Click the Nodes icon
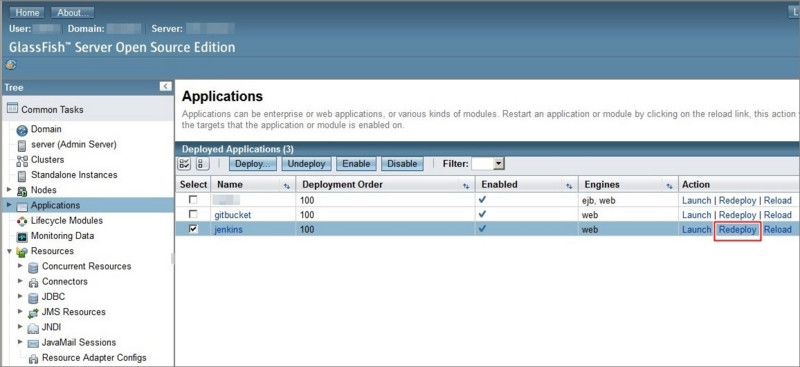Screen dimensions: 800x367 (x=22, y=191)
